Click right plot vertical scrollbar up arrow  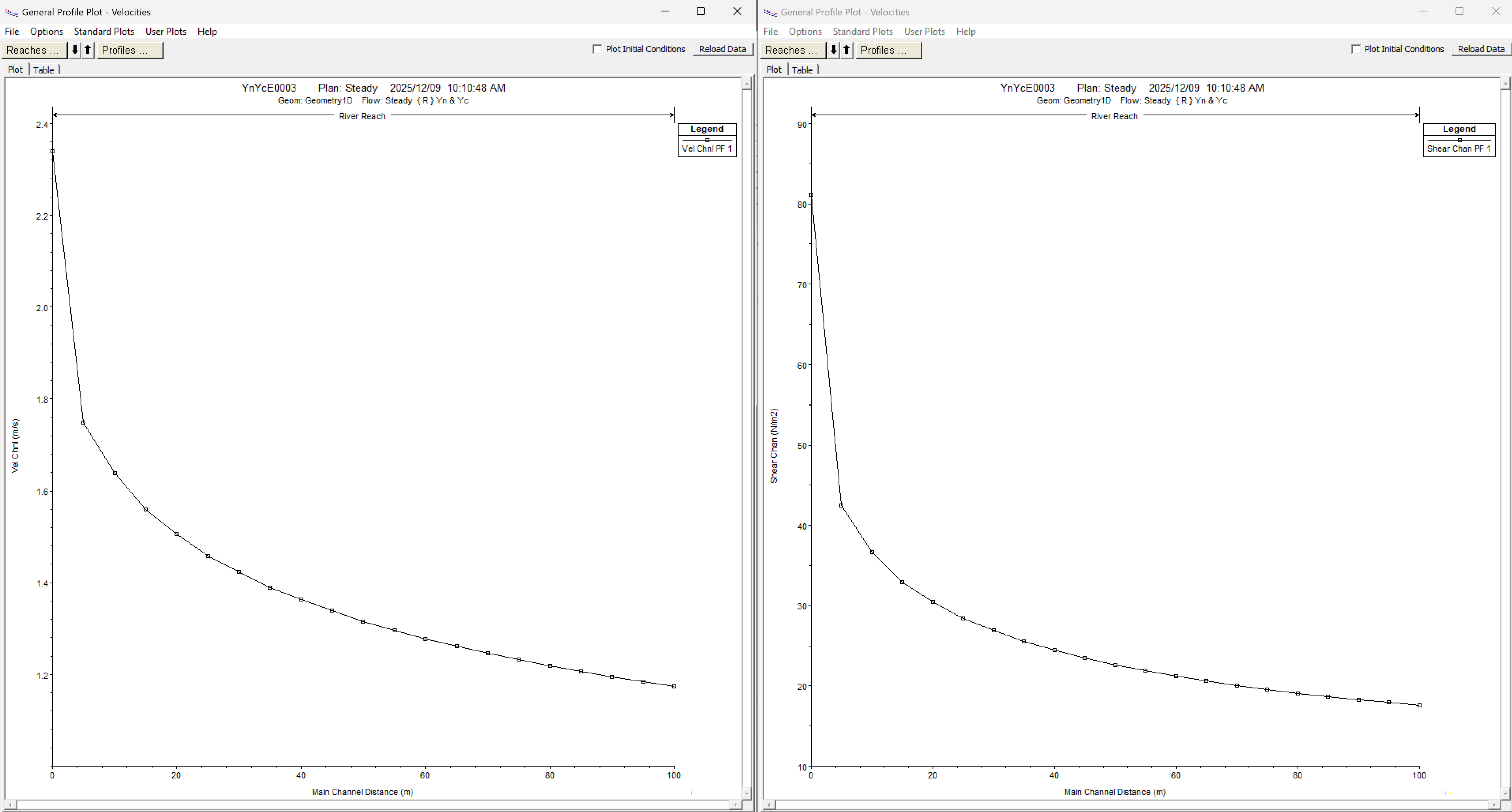coord(1506,84)
